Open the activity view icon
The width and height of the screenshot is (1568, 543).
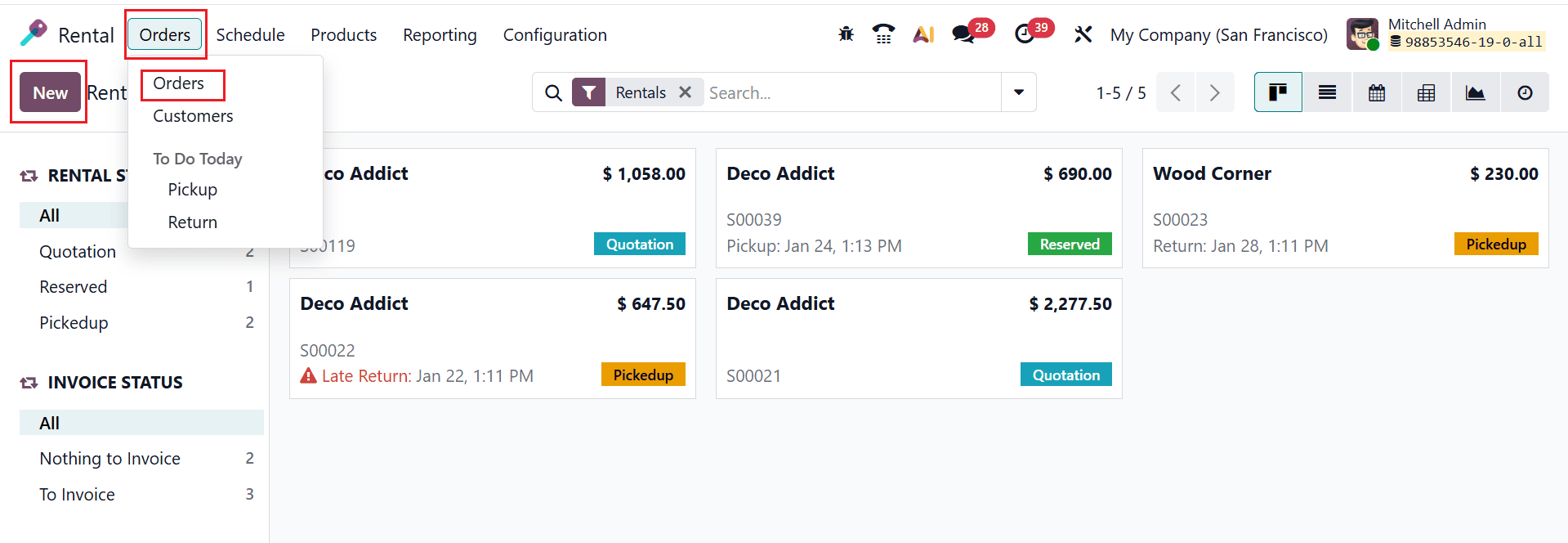tap(1524, 92)
